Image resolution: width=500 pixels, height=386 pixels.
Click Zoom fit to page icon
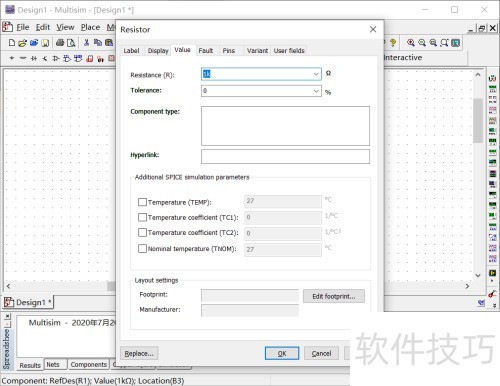pos(444,43)
